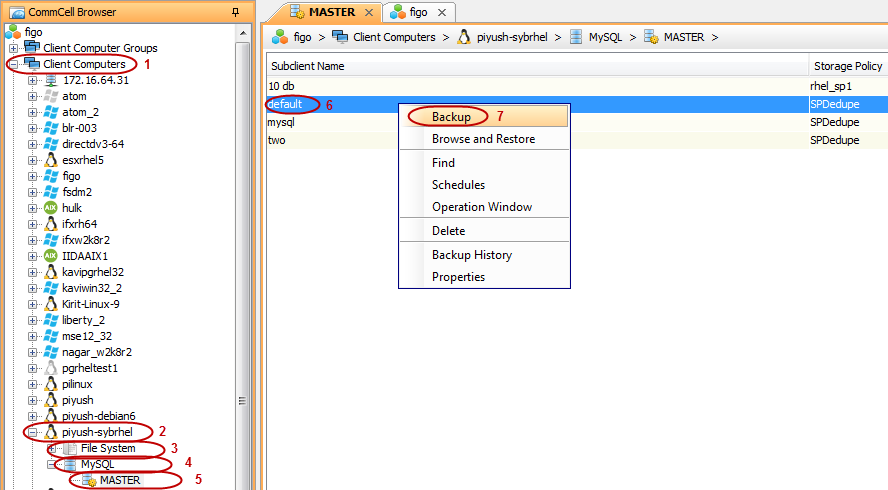Viewport: 888px width, 490px height.
Task: Click the figo root node icon in tree
Action: [12, 32]
